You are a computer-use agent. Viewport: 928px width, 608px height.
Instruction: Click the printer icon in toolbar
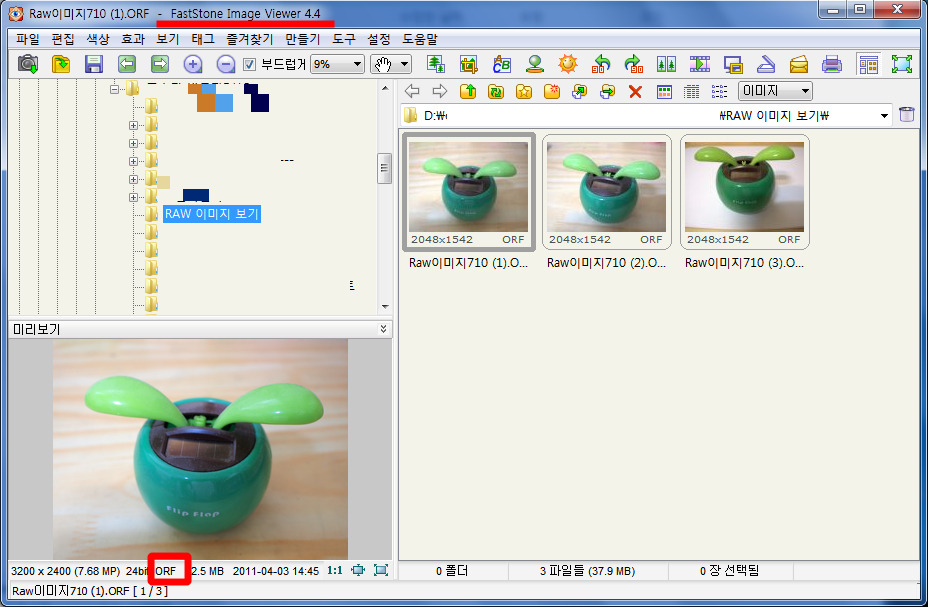click(832, 64)
